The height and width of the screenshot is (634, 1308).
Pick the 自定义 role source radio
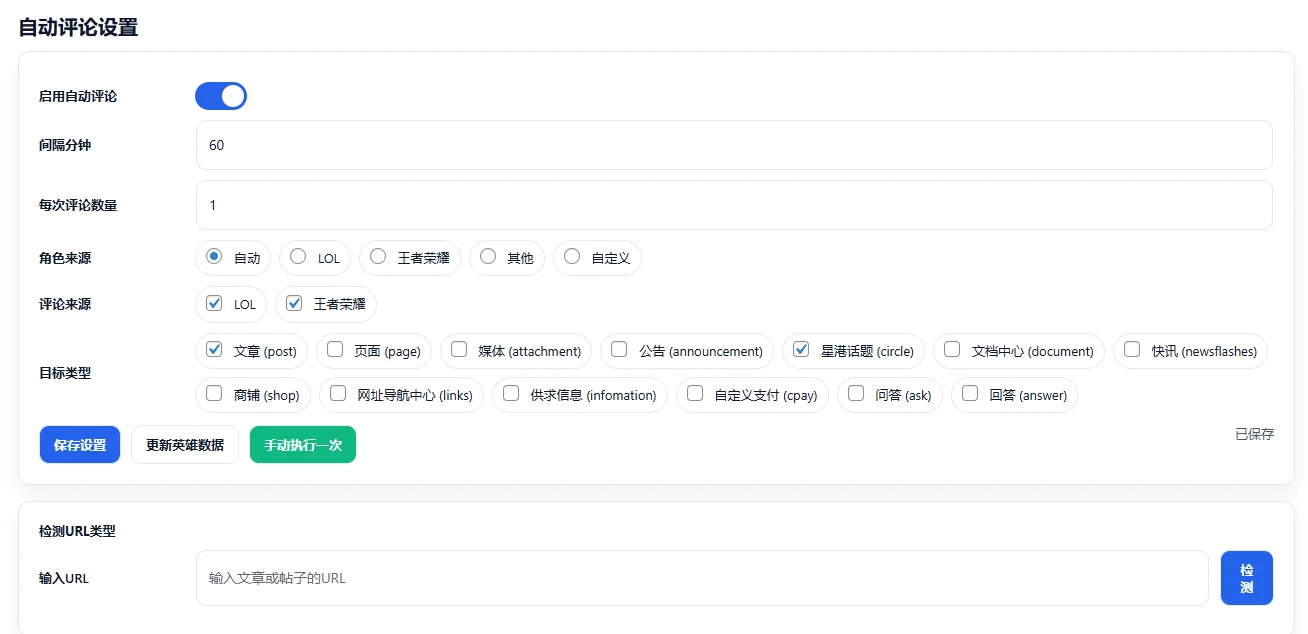tap(572, 257)
